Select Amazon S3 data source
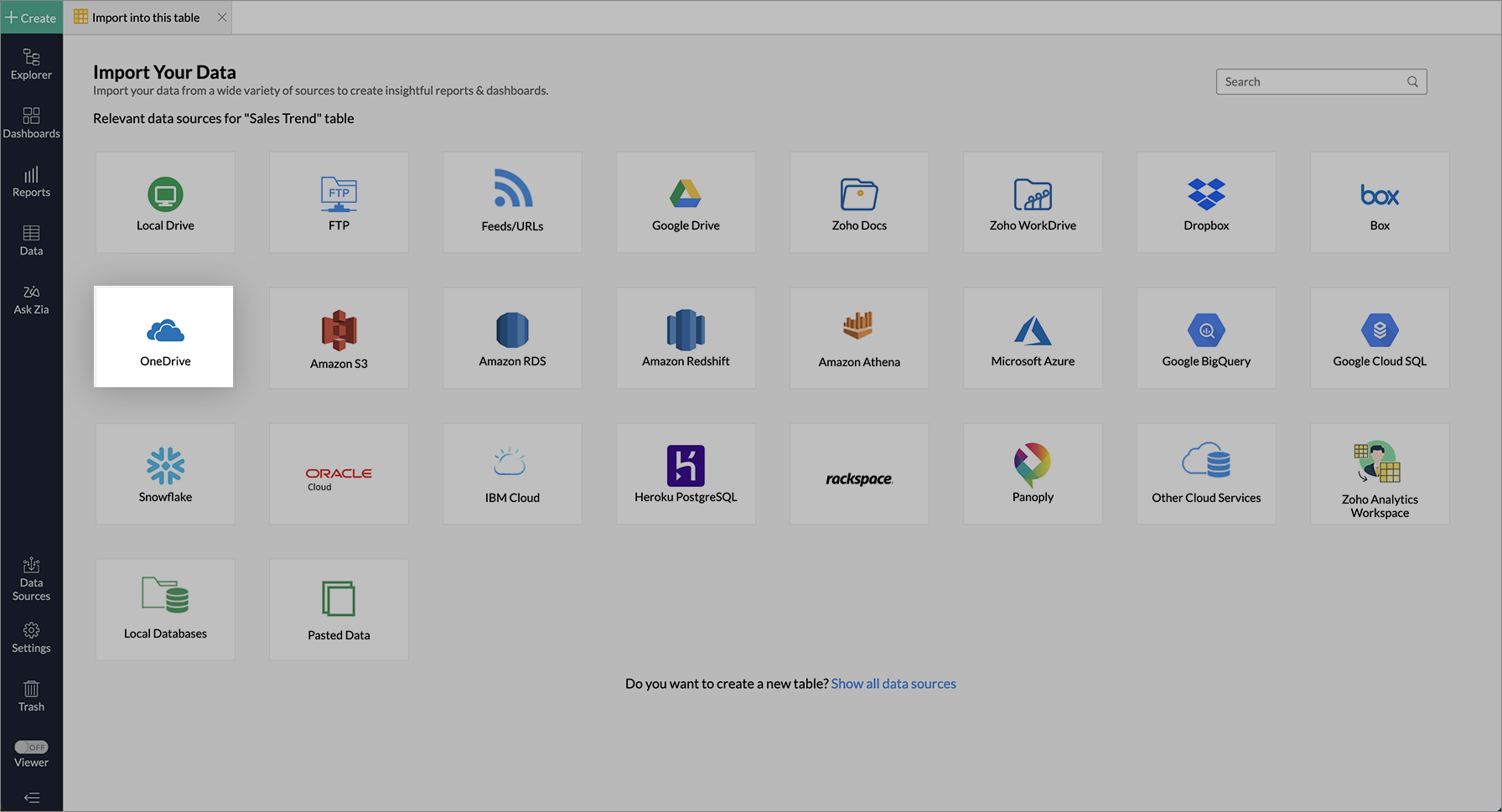This screenshot has width=1502, height=812. (x=339, y=339)
